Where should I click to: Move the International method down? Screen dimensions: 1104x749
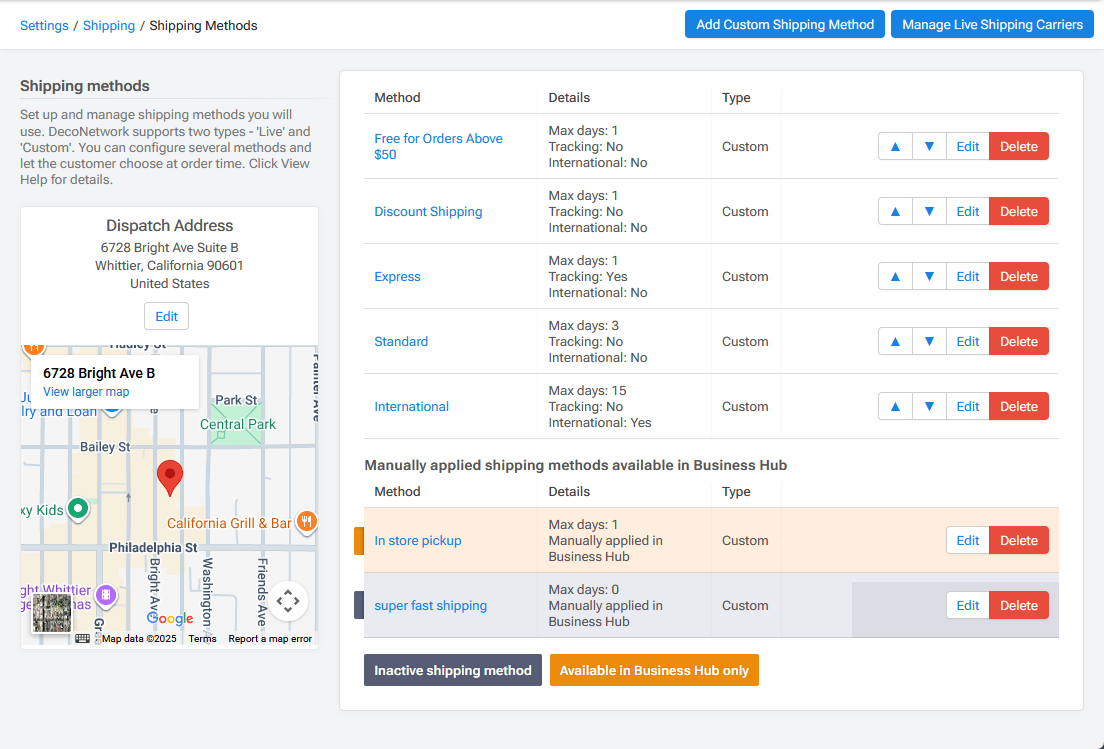(x=929, y=406)
